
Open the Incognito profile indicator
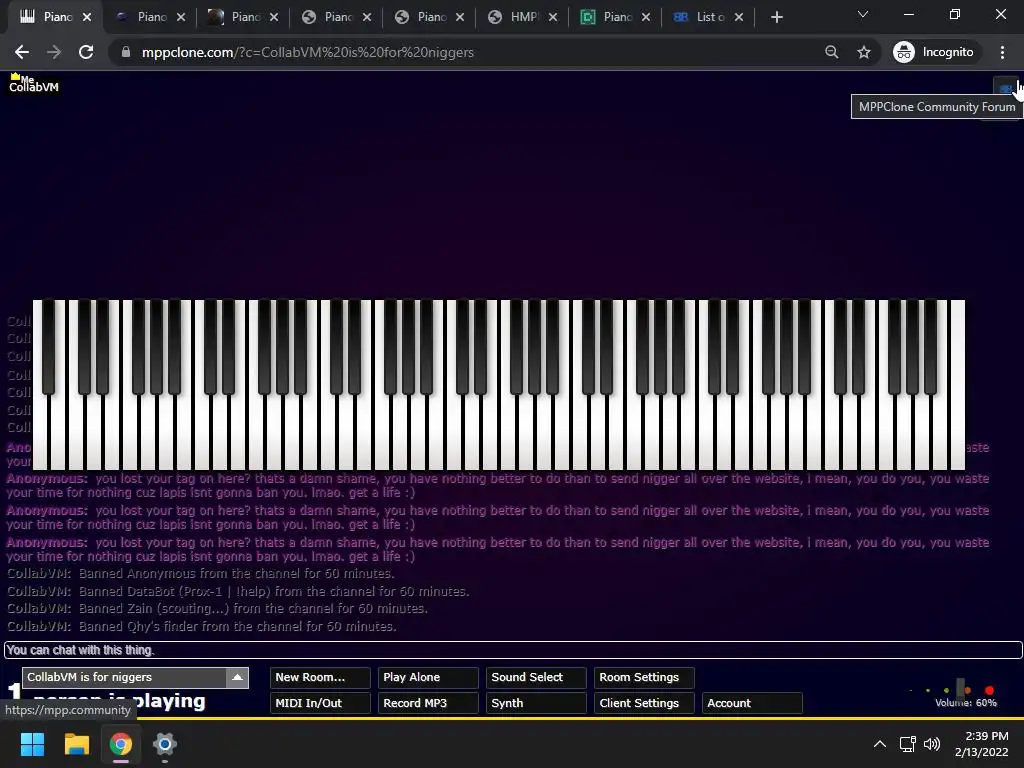[x=934, y=52]
